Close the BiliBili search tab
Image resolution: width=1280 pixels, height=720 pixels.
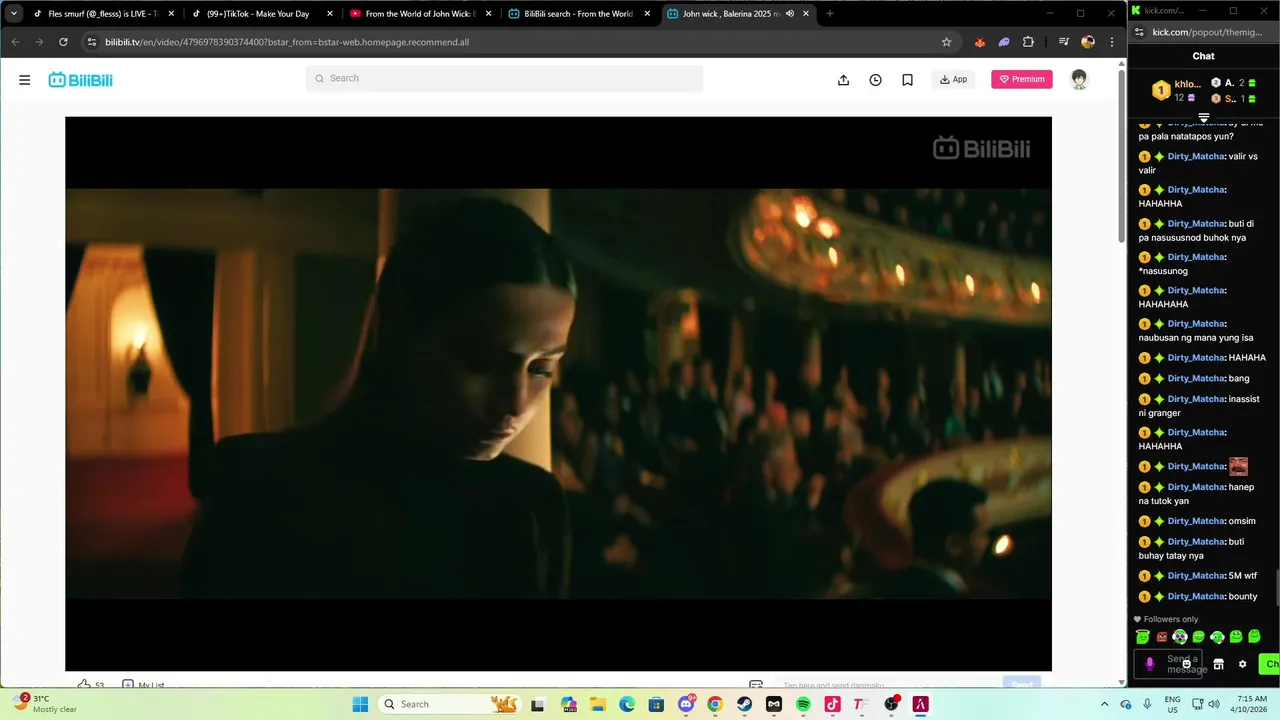pyautogui.click(x=647, y=14)
